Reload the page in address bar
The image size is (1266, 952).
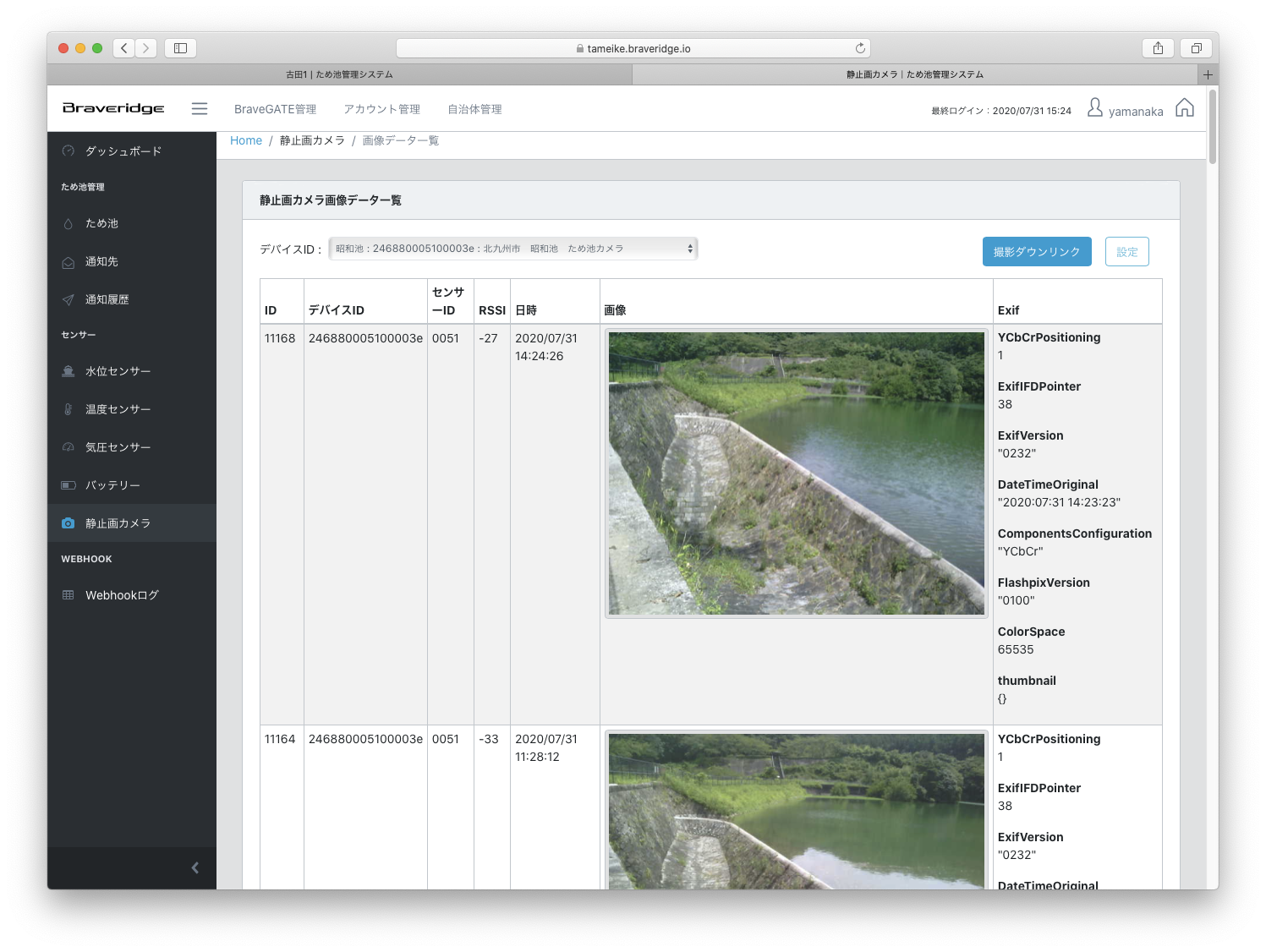click(860, 48)
